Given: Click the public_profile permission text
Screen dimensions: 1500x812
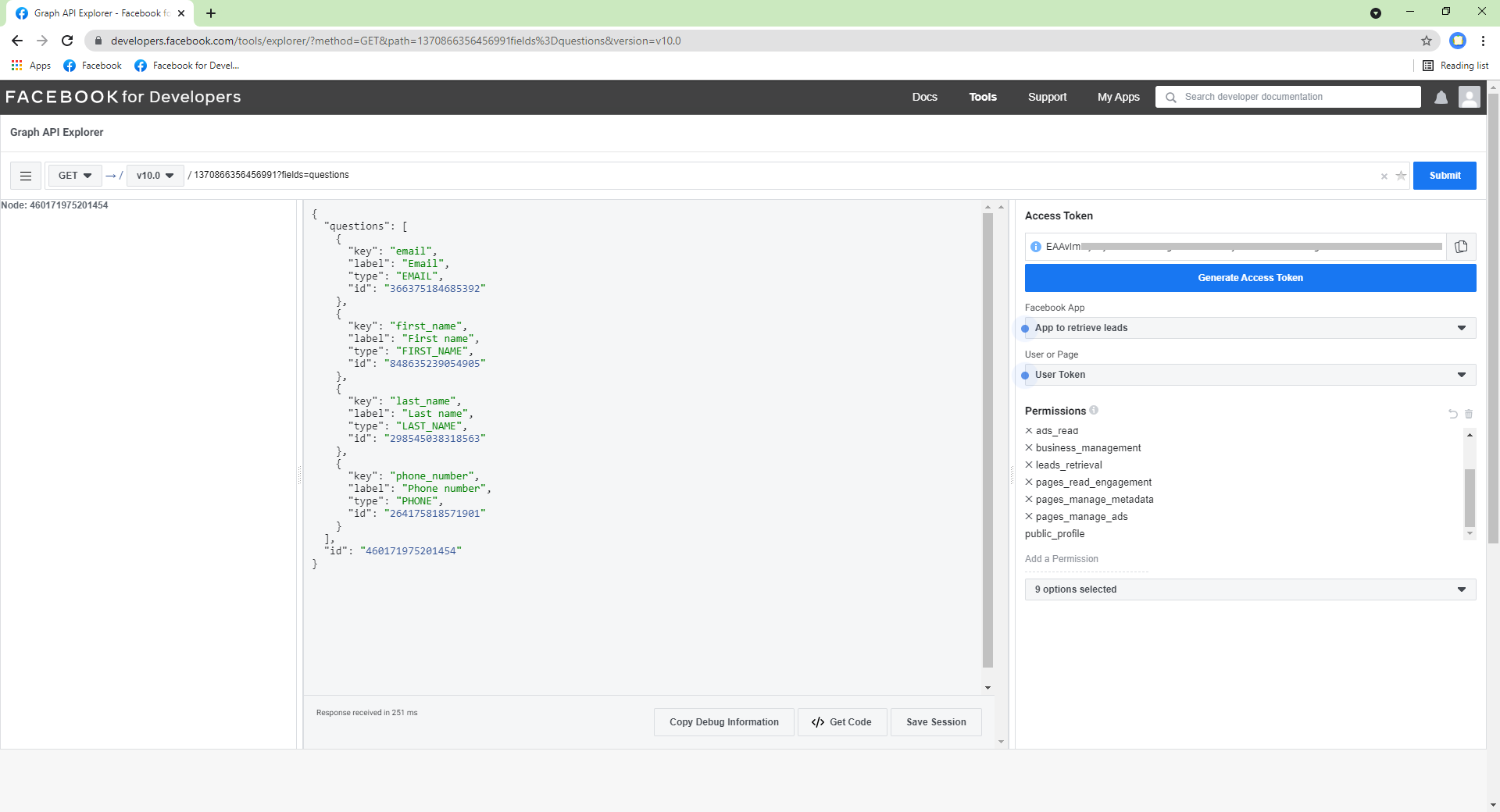Looking at the screenshot, I should tap(1055, 534).
